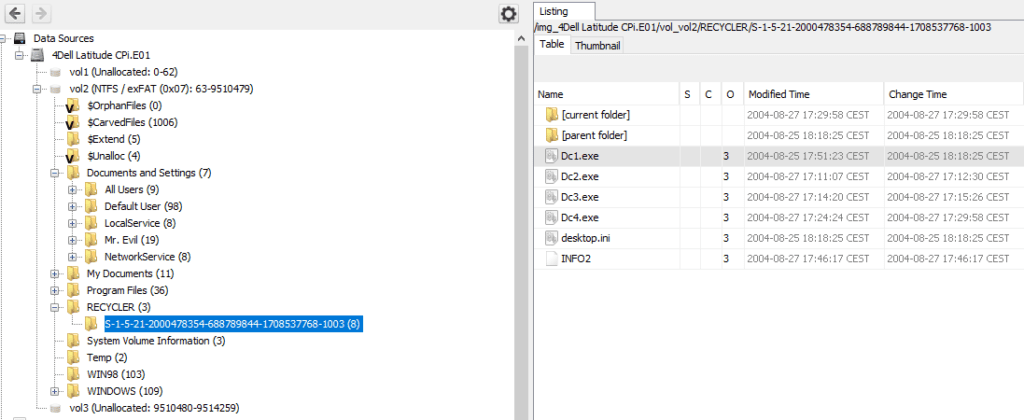
Task: Sort by the C column header
Action: [x=710, y=95]
